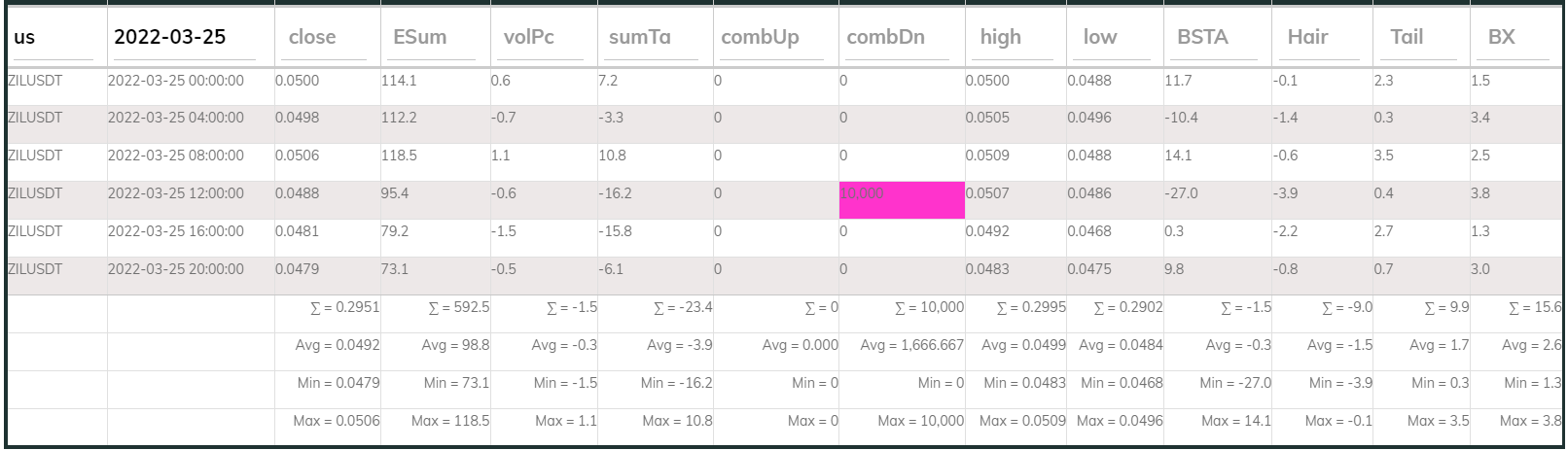The image size is (1568, 450).
Task: Focus the combUp column filter
Action: point(773,38)
